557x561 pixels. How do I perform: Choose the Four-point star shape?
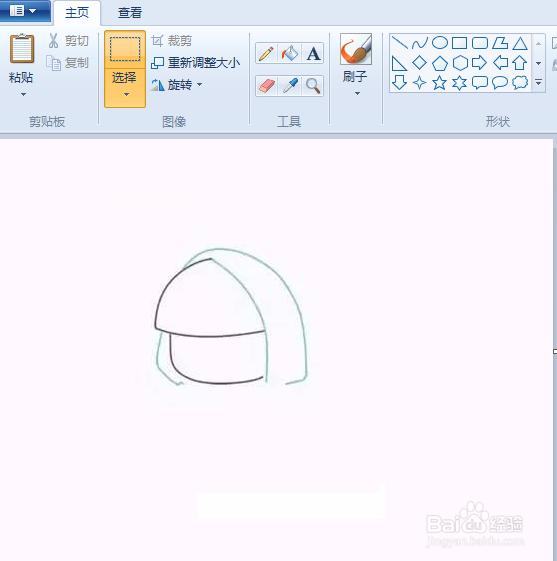click(x=420, y=83)
